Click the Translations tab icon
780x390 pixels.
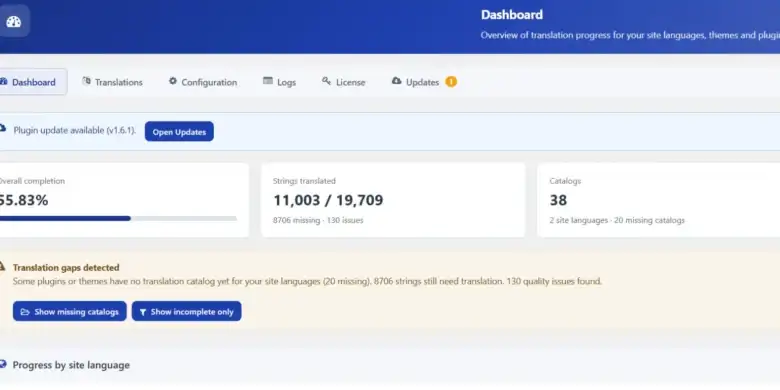click(x=87, y=81)
